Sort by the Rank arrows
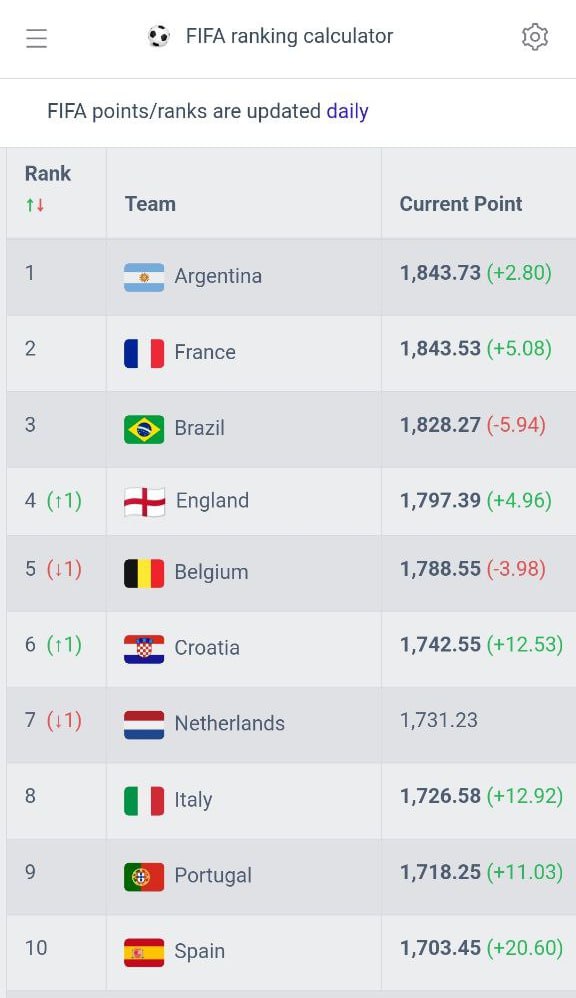 35,205
